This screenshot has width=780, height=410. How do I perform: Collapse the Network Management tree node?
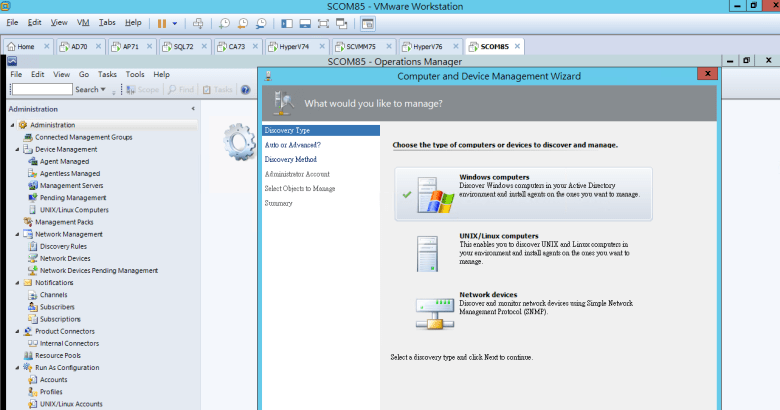(x=17, y=234)
